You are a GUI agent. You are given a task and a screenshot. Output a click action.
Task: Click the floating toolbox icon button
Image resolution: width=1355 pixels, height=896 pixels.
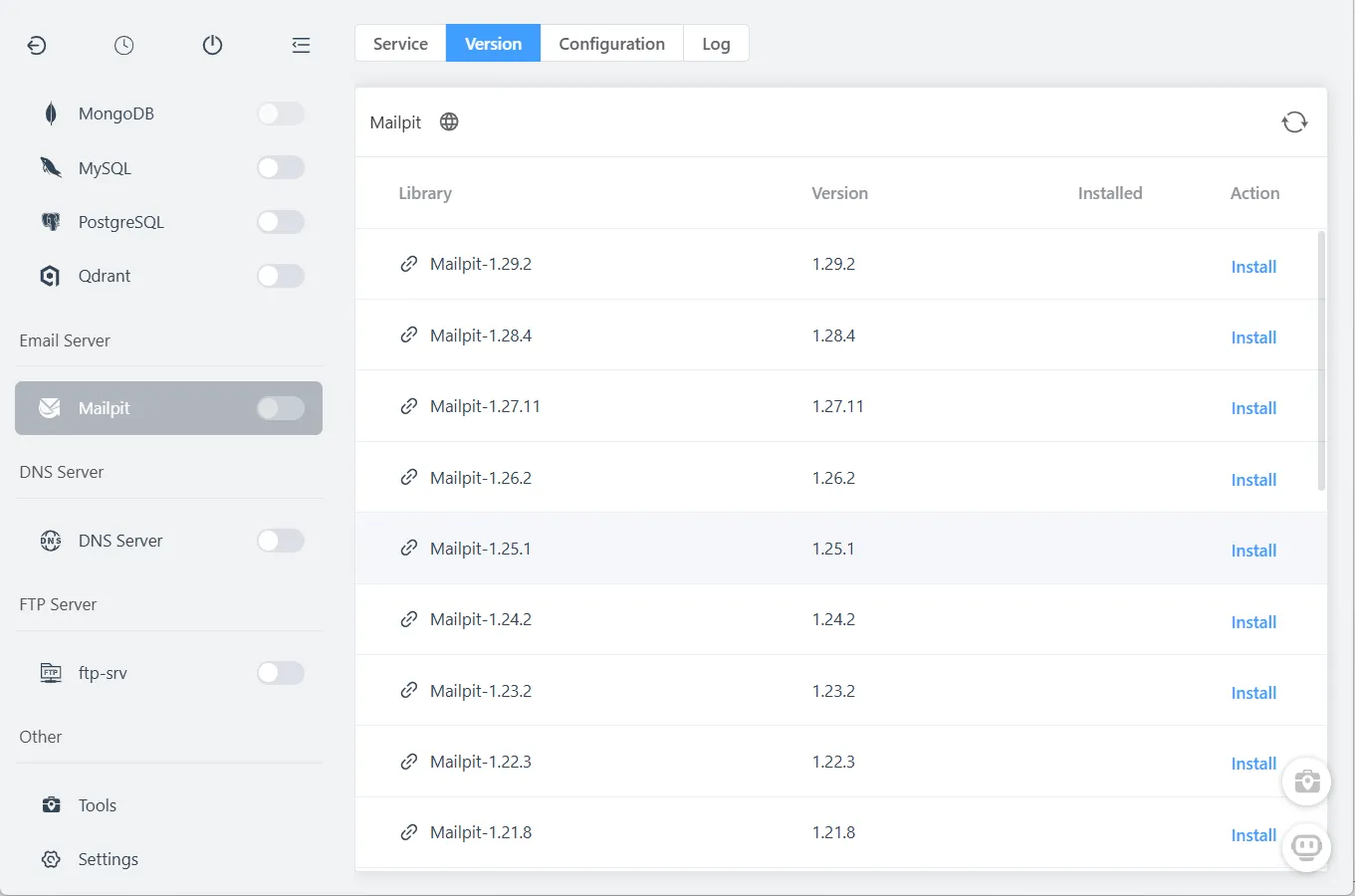click(1306, 782)
